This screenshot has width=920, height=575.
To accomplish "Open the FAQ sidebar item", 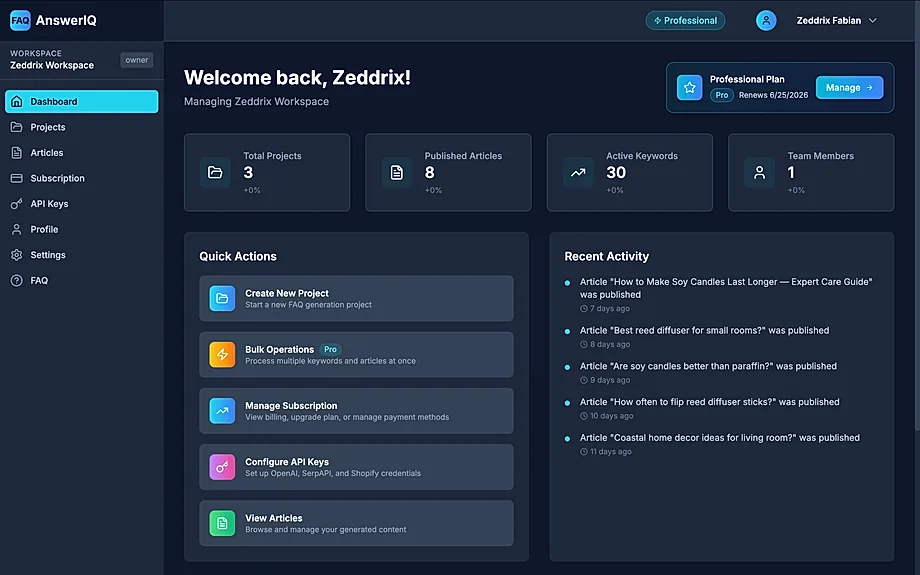I will pyautogui.click(x=82, y=280).
